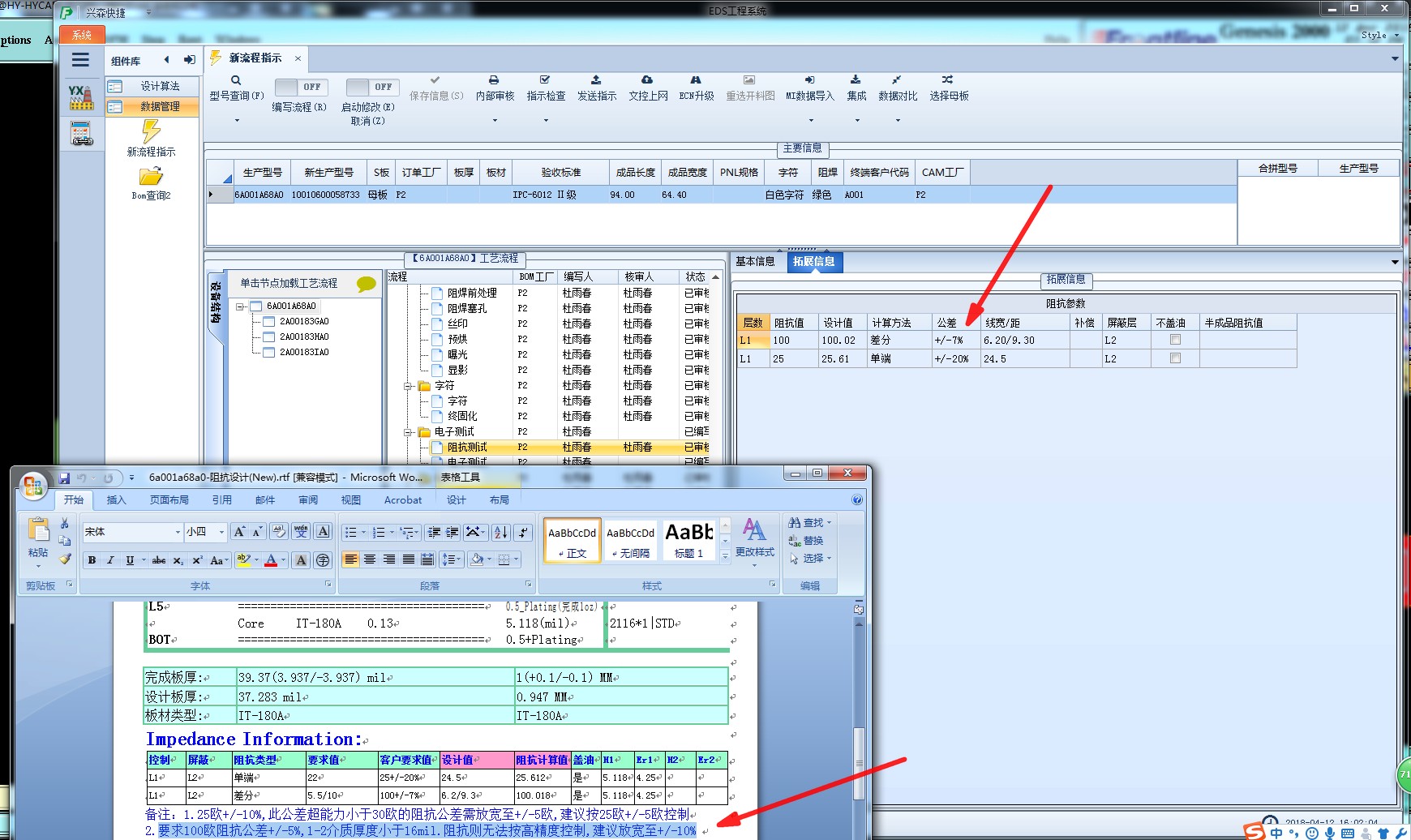Tick checkbox for tree node 6A001A68A0
This screenshot has width=1411, height=840.
pos(256,306)
